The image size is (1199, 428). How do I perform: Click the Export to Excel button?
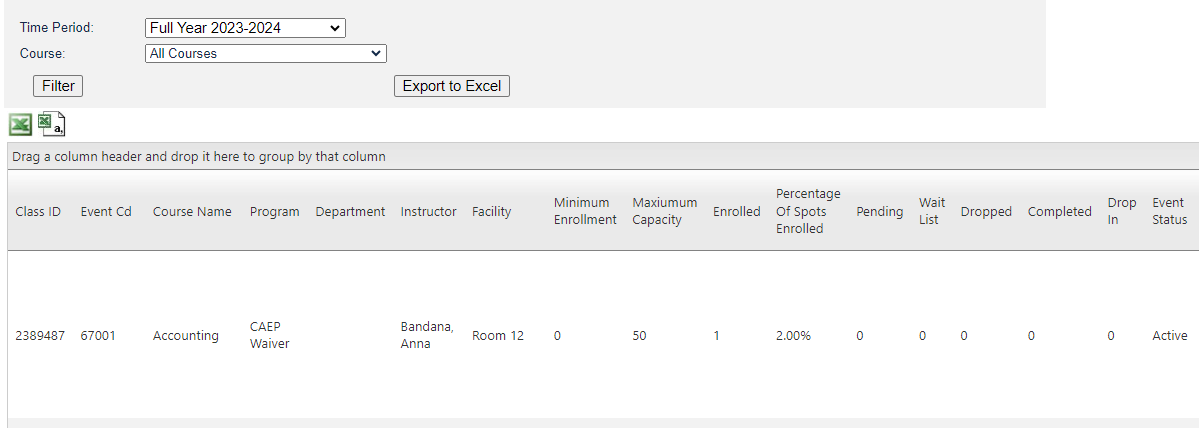point(451,86)
